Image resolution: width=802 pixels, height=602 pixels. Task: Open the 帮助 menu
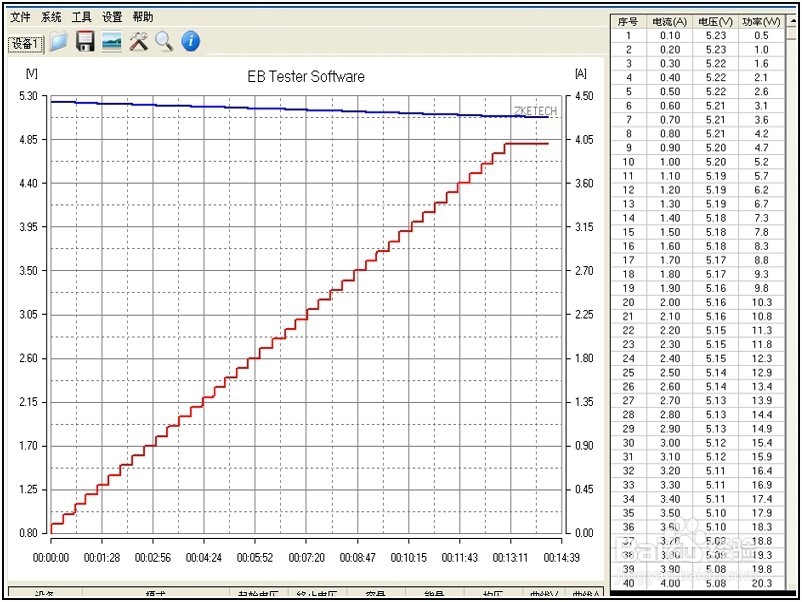(143, 17)
